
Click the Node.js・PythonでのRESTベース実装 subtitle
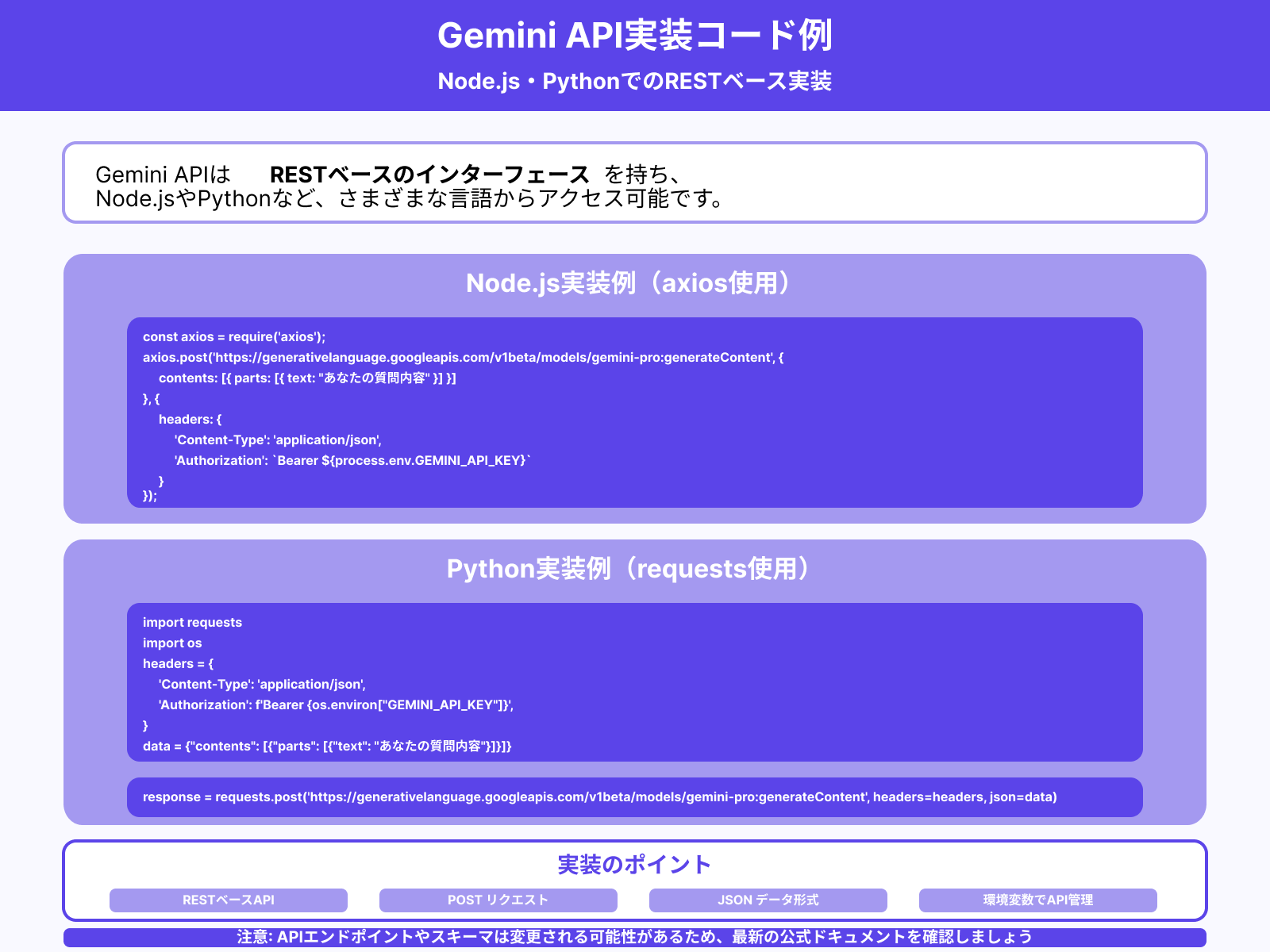(635, 80)
